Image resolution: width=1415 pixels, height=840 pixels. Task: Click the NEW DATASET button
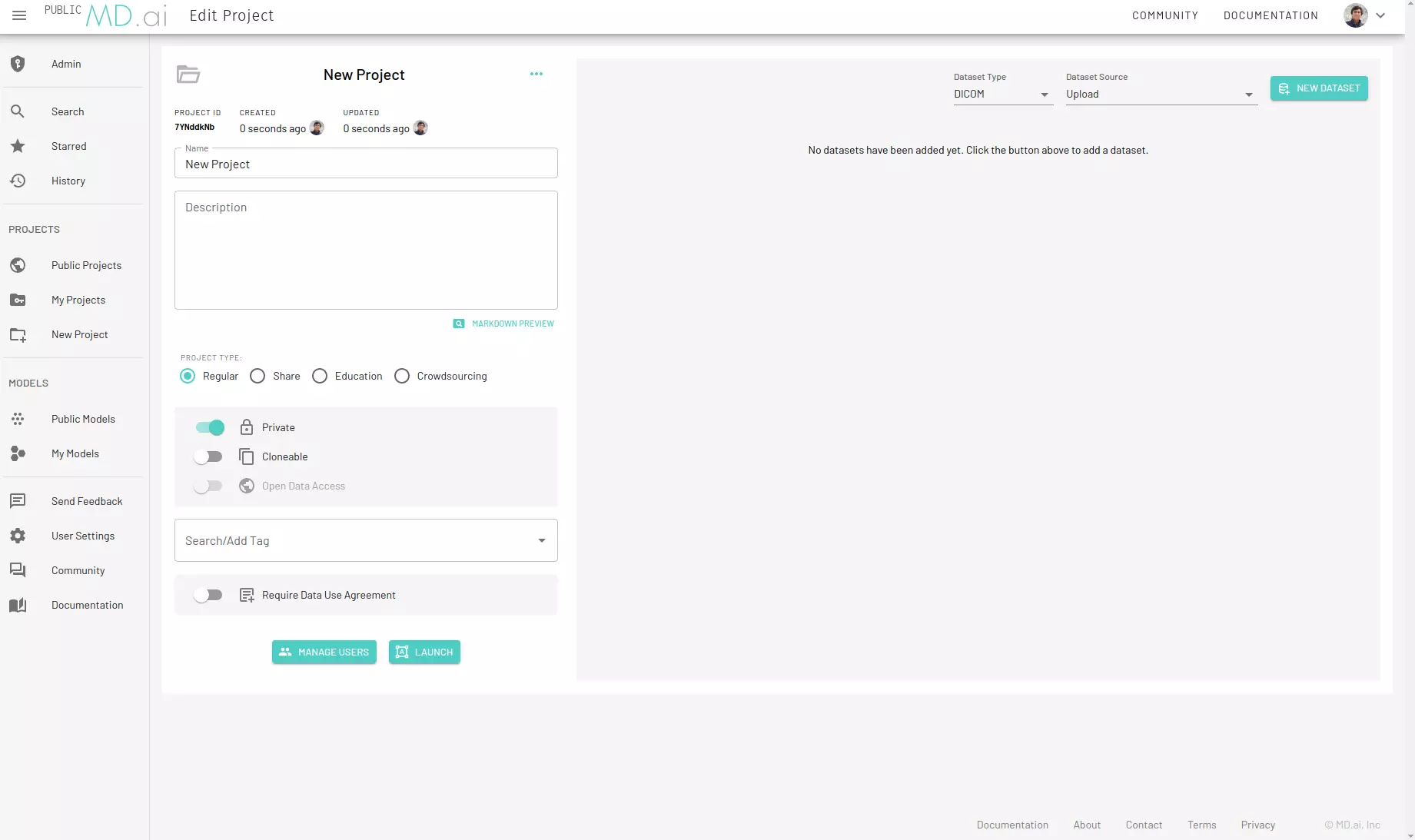[x=1319, y=88]
